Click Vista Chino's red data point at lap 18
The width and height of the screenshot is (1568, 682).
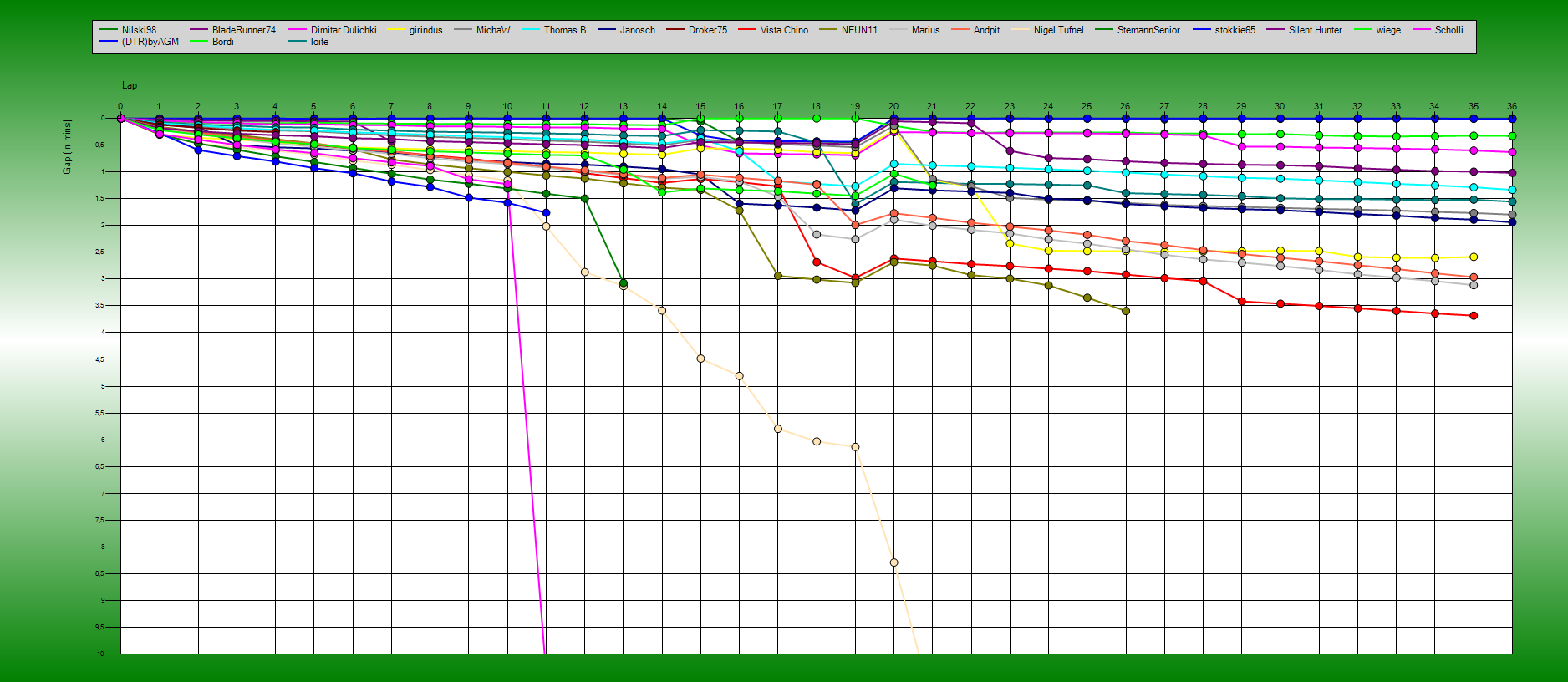tap(817, 262)
